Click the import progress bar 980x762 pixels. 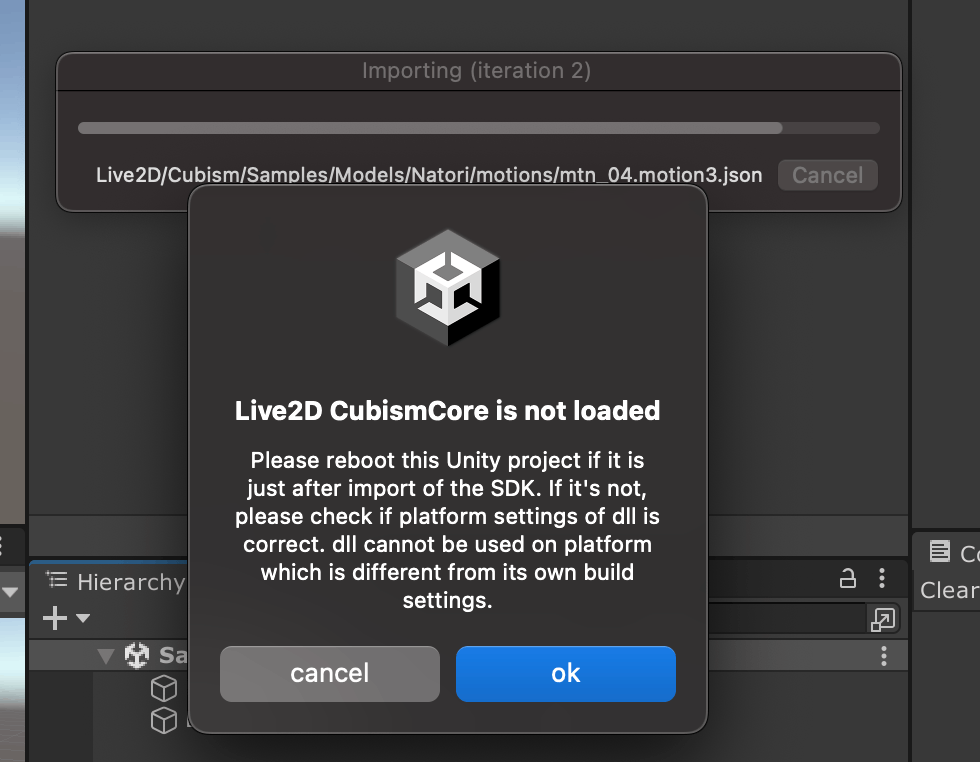(x=479, y=128)
